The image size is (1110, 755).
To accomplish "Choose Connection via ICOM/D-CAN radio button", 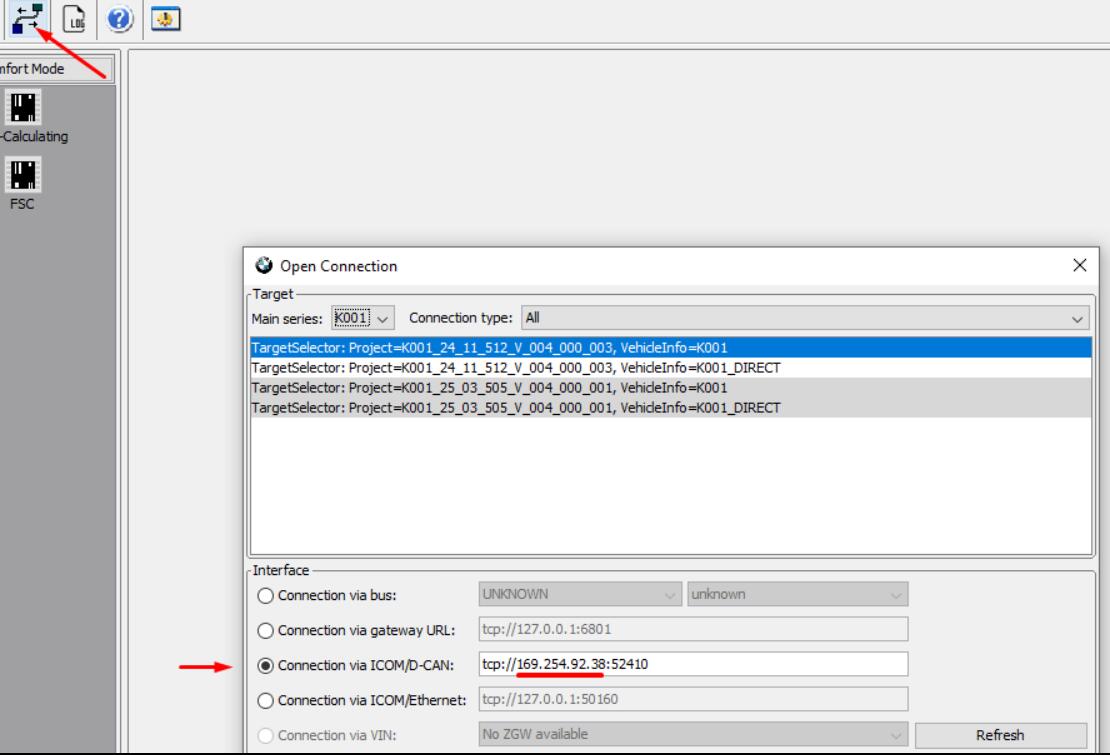I will pyautogui.click(x=265, y=665).
